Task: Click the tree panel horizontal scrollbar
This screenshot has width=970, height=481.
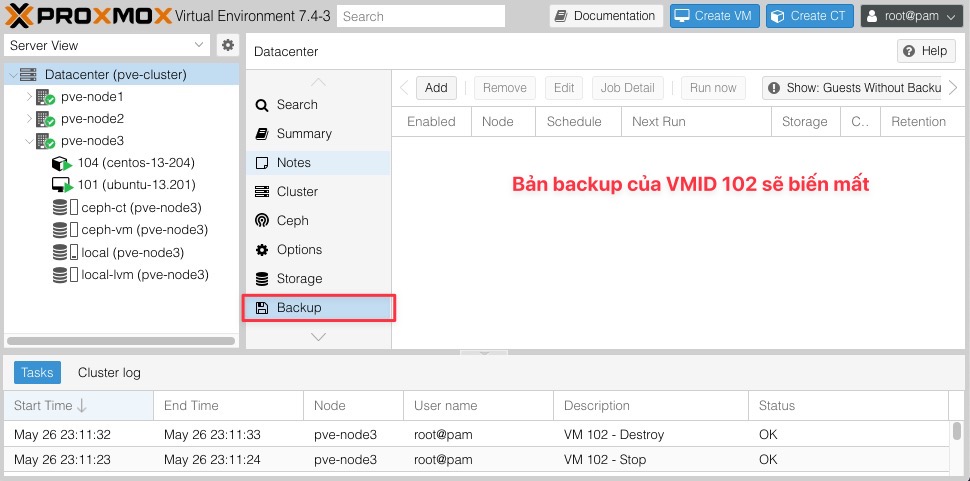Action: click(x=121, y=341)
